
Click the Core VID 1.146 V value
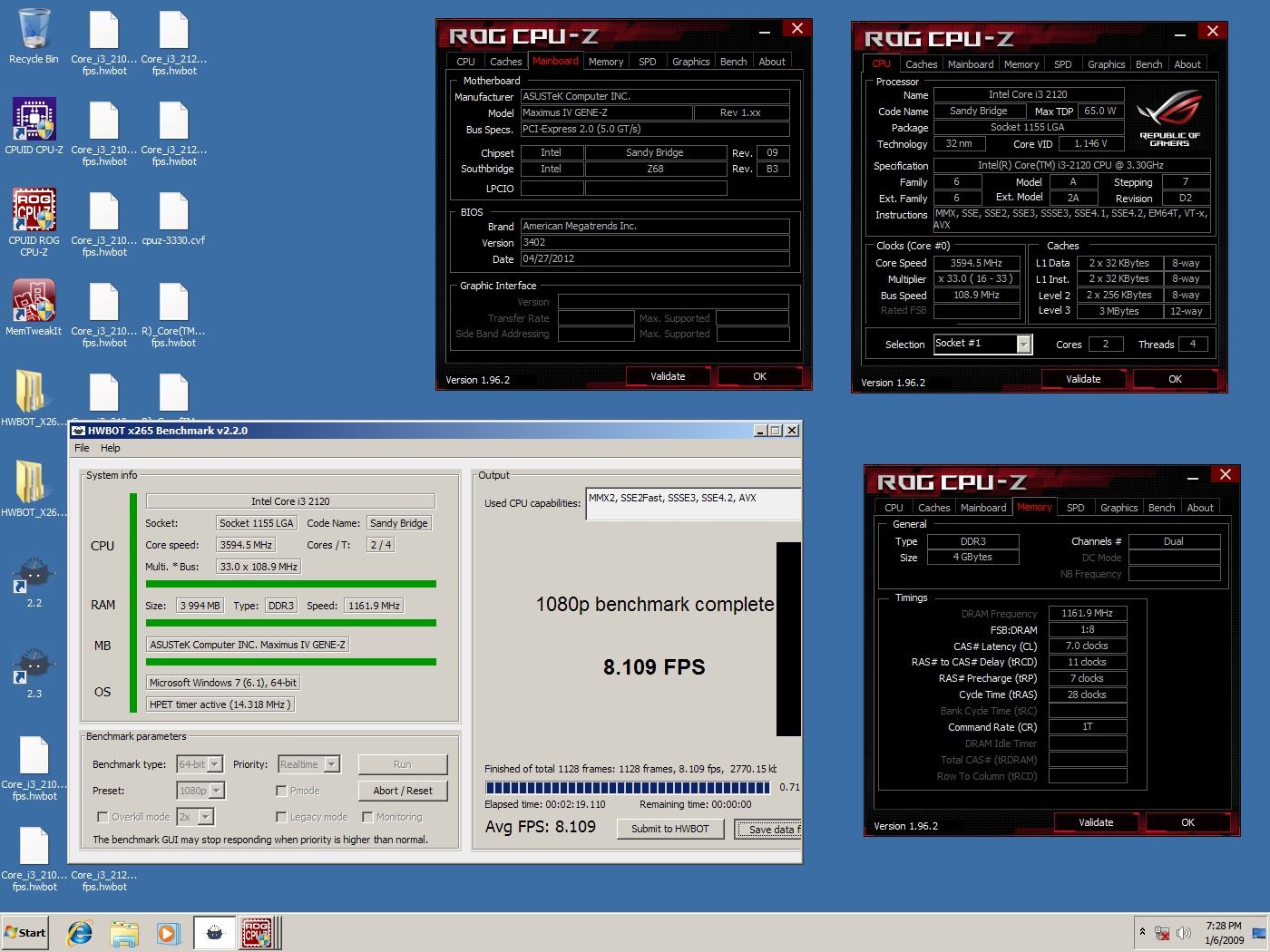click(1091, 144)
